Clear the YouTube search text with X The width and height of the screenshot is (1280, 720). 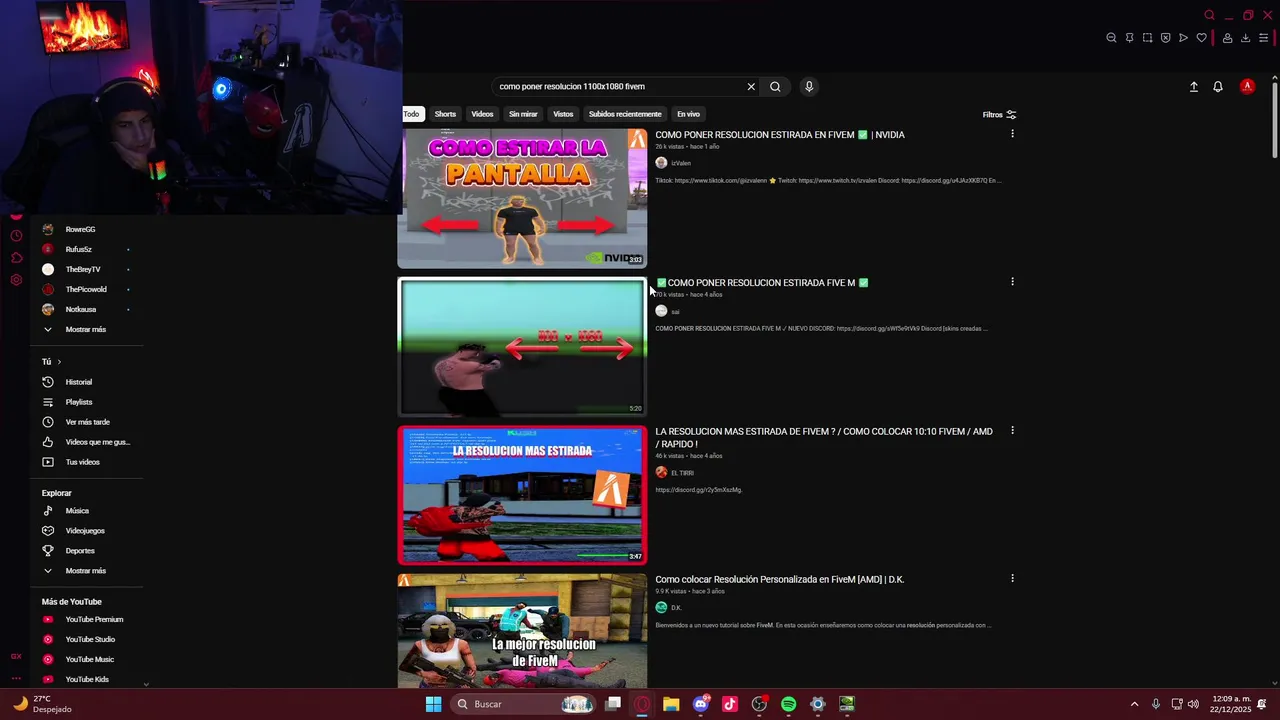(751, 87)
